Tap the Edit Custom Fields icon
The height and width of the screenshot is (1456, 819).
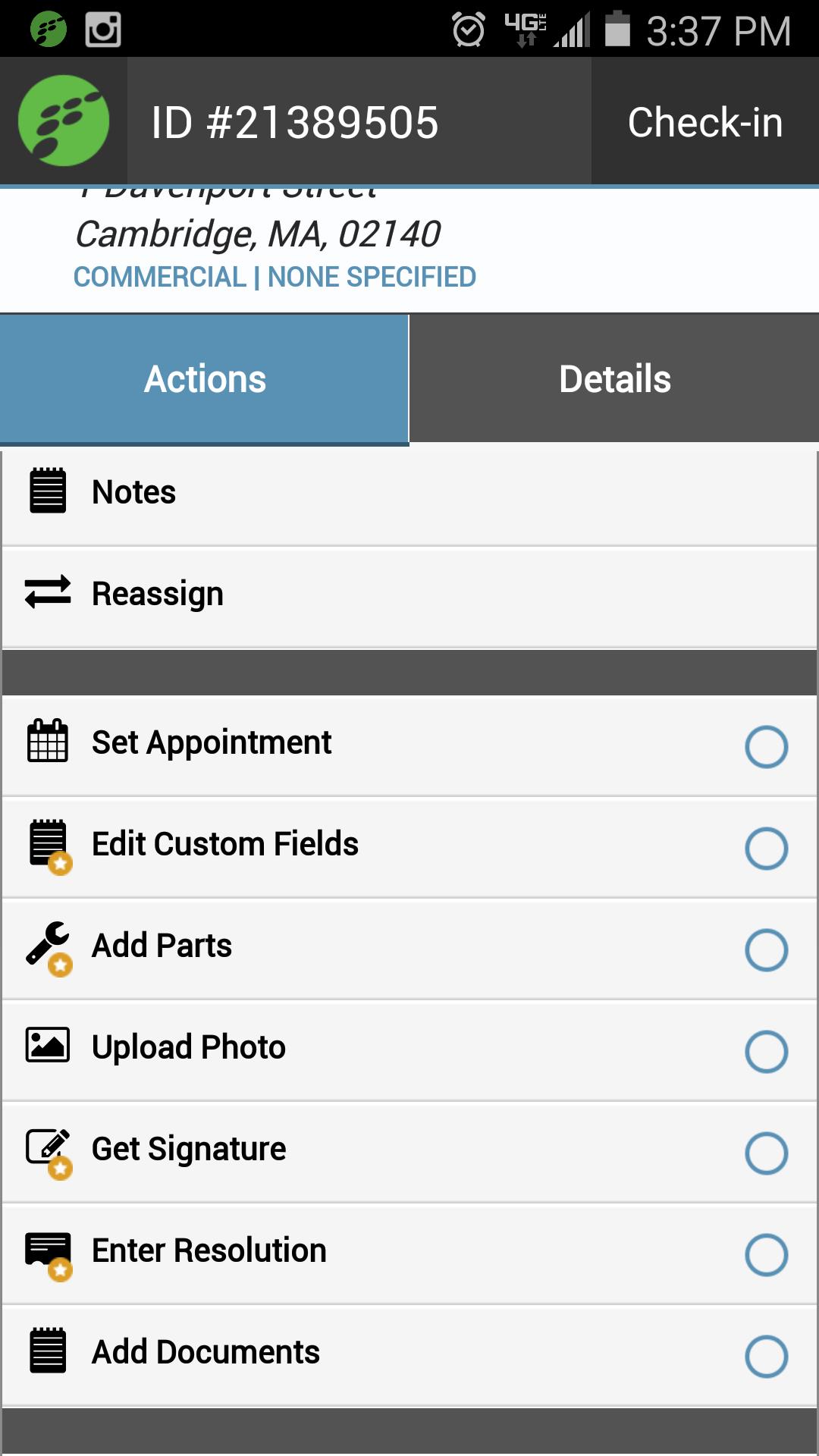pos(48,843)
